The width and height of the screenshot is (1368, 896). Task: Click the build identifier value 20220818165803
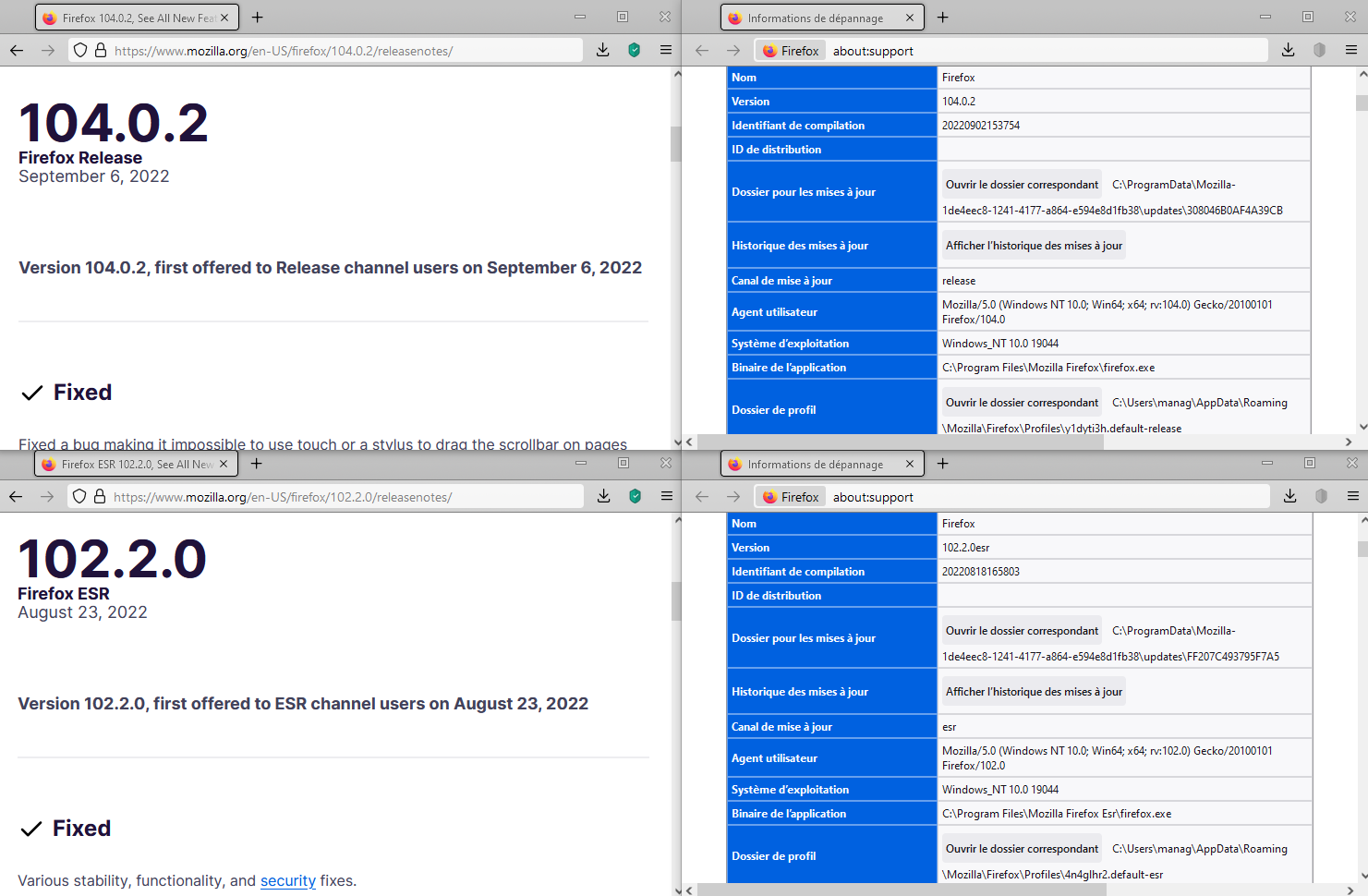pyautogui.click(x=981, y=572)
